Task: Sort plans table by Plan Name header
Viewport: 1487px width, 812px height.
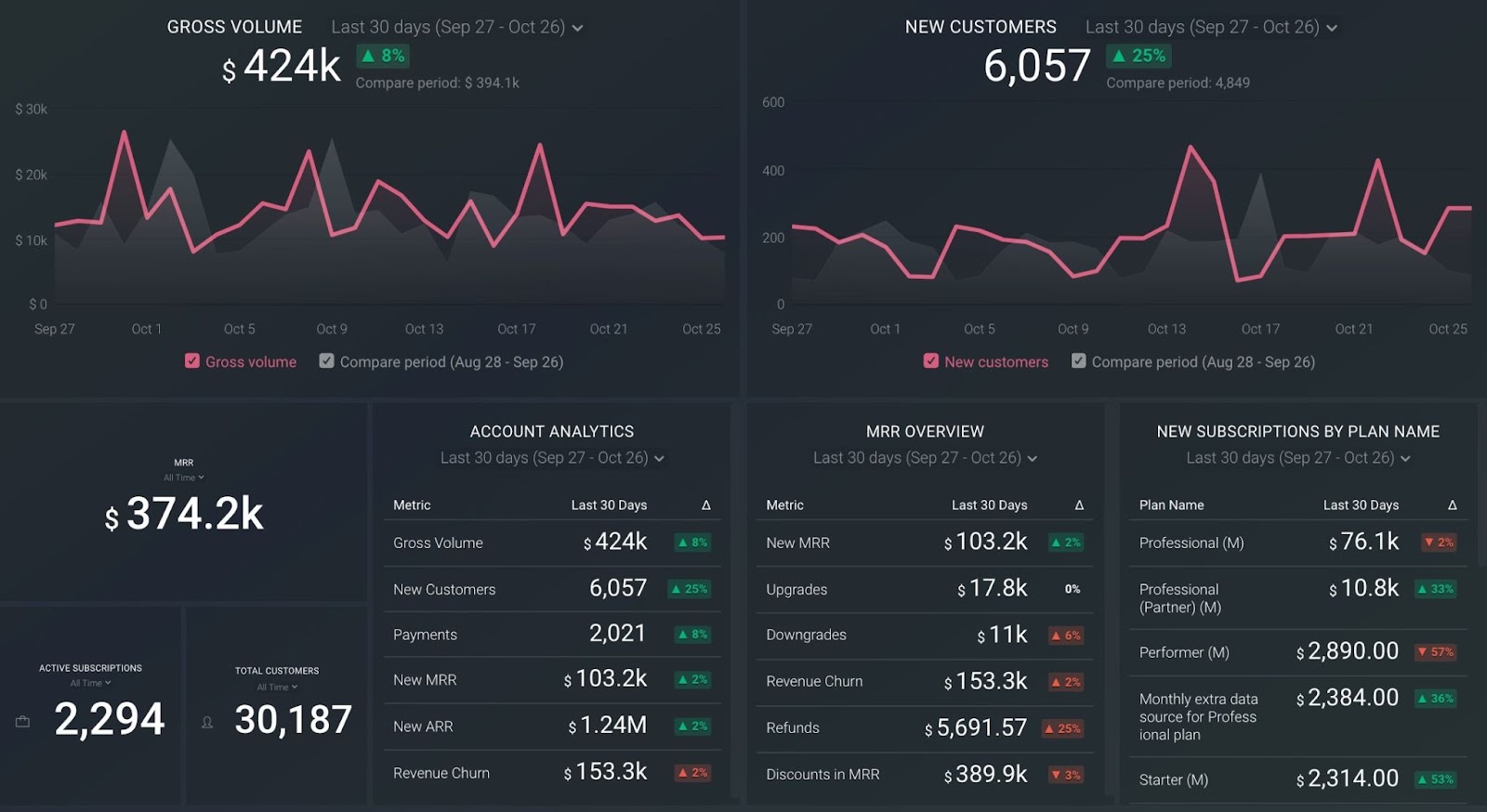Action: point(1172,505)
